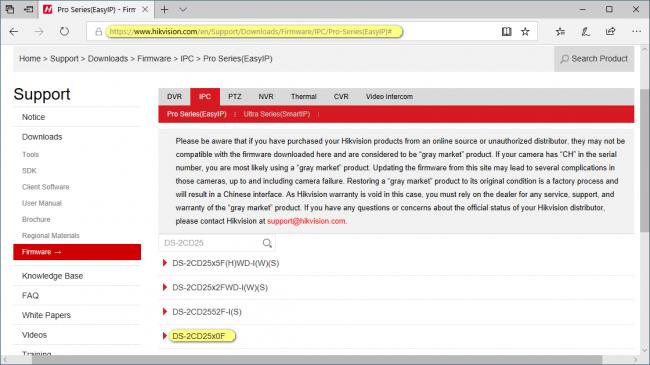
Task: Share this page icon
Action: (x=611, y=32)
